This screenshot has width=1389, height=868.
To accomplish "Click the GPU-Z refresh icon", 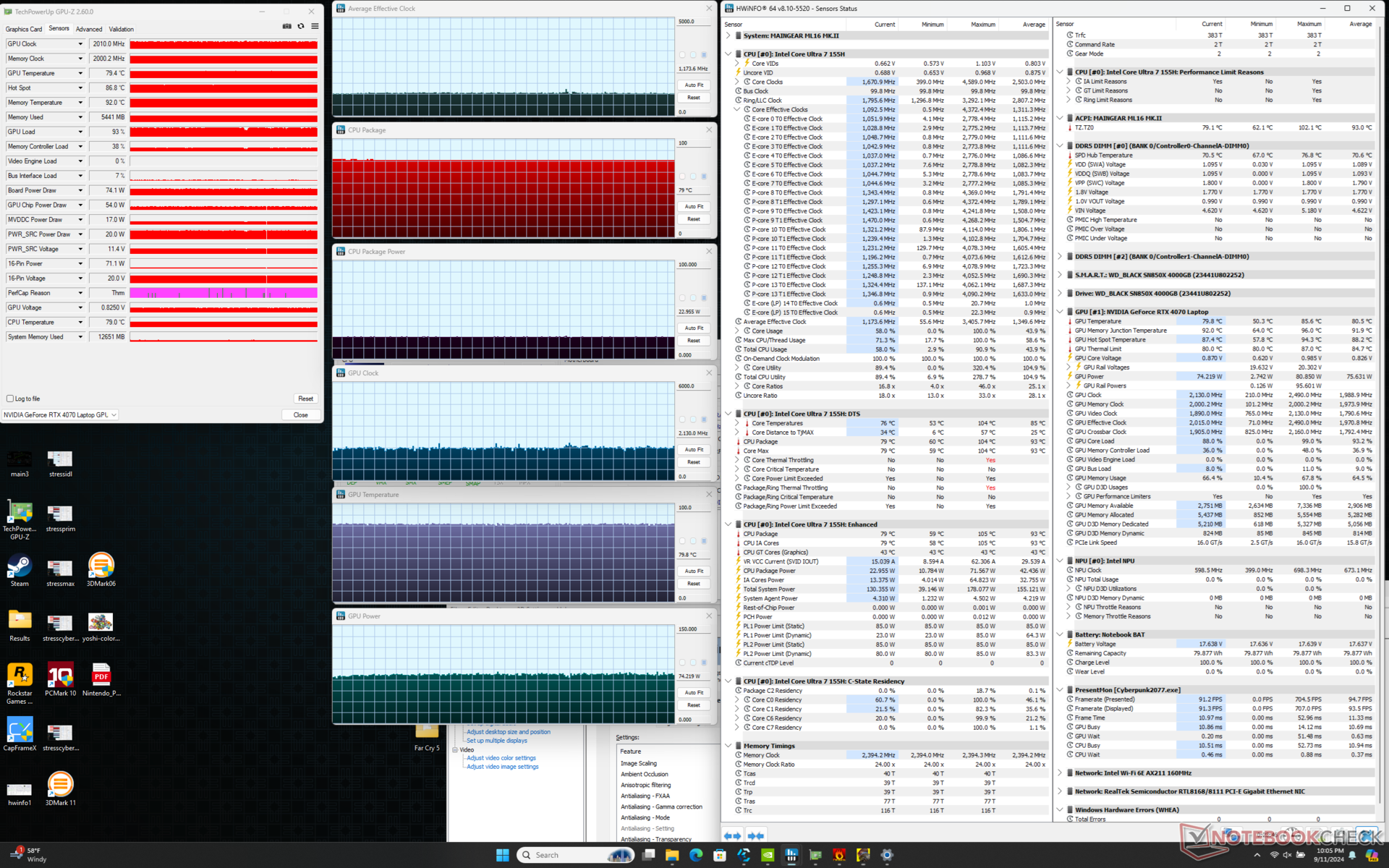I will (301, 26).
